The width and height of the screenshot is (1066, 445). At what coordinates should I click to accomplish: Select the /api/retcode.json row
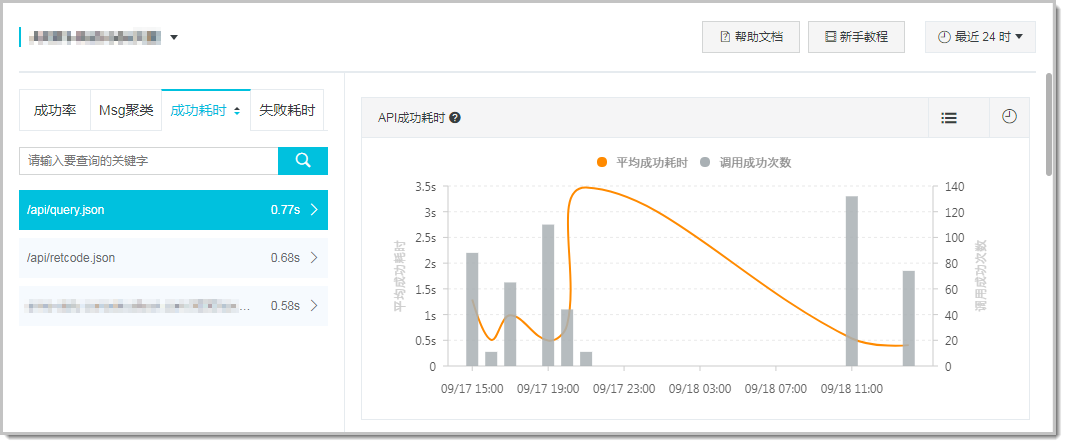pyautogui.click(x=173, y=258)
